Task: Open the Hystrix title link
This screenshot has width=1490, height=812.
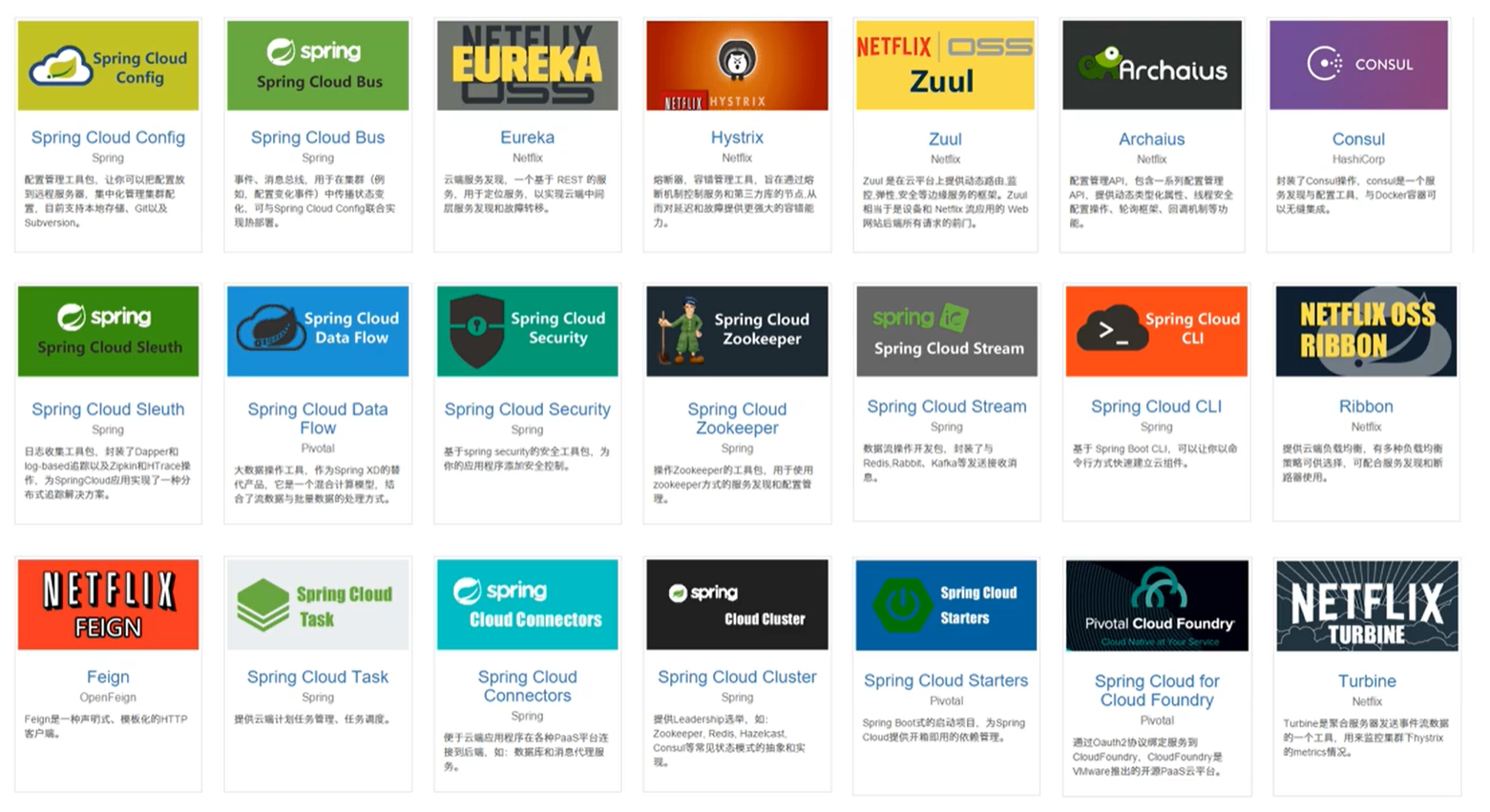Action: click(x=737, y=137)
